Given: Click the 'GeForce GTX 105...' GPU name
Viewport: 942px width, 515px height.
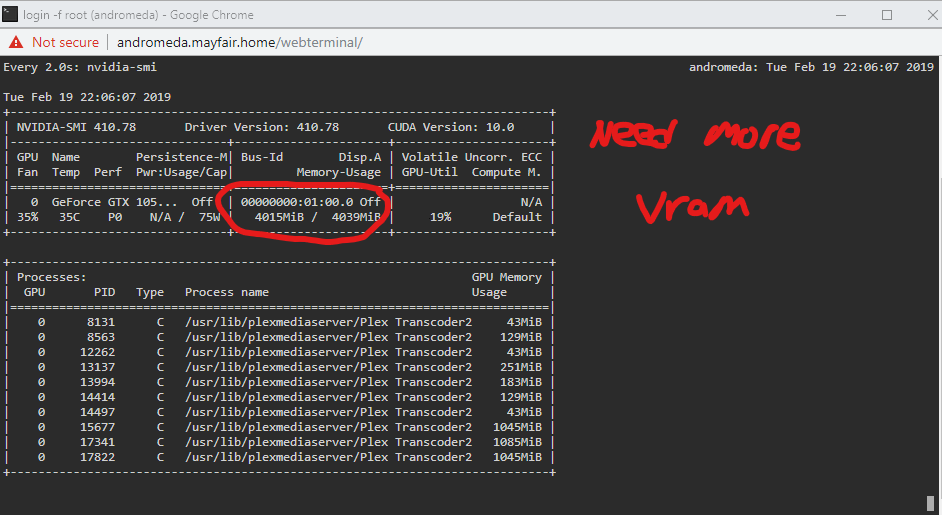Looking at the screenshot, I should (114, 202).
